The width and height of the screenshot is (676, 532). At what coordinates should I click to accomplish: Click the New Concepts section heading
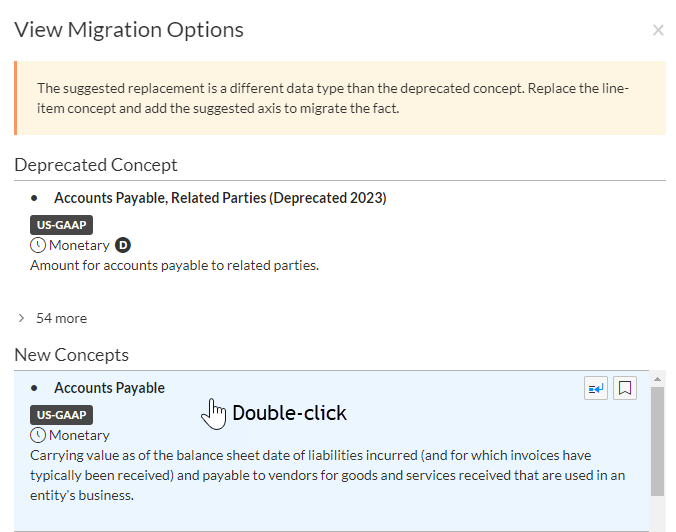pos(71,355)
